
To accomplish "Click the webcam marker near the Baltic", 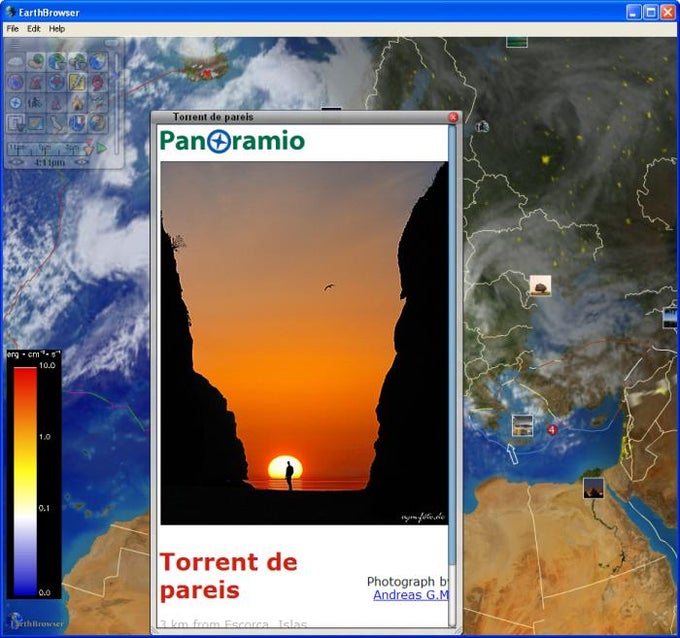I will click(x=482, y=127).
